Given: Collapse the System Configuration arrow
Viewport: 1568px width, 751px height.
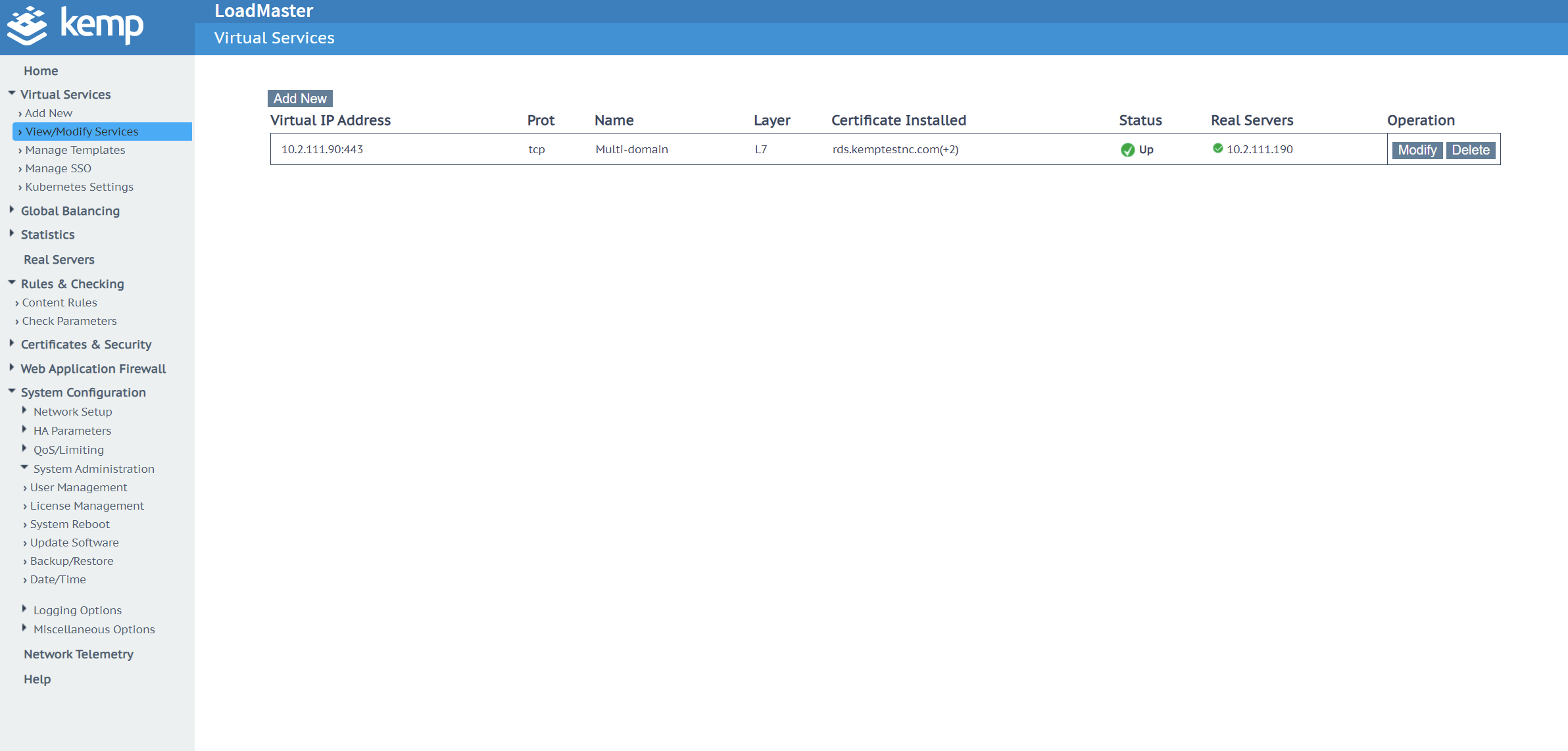Looking at the screenshot, I should click(x=12, y=391).
